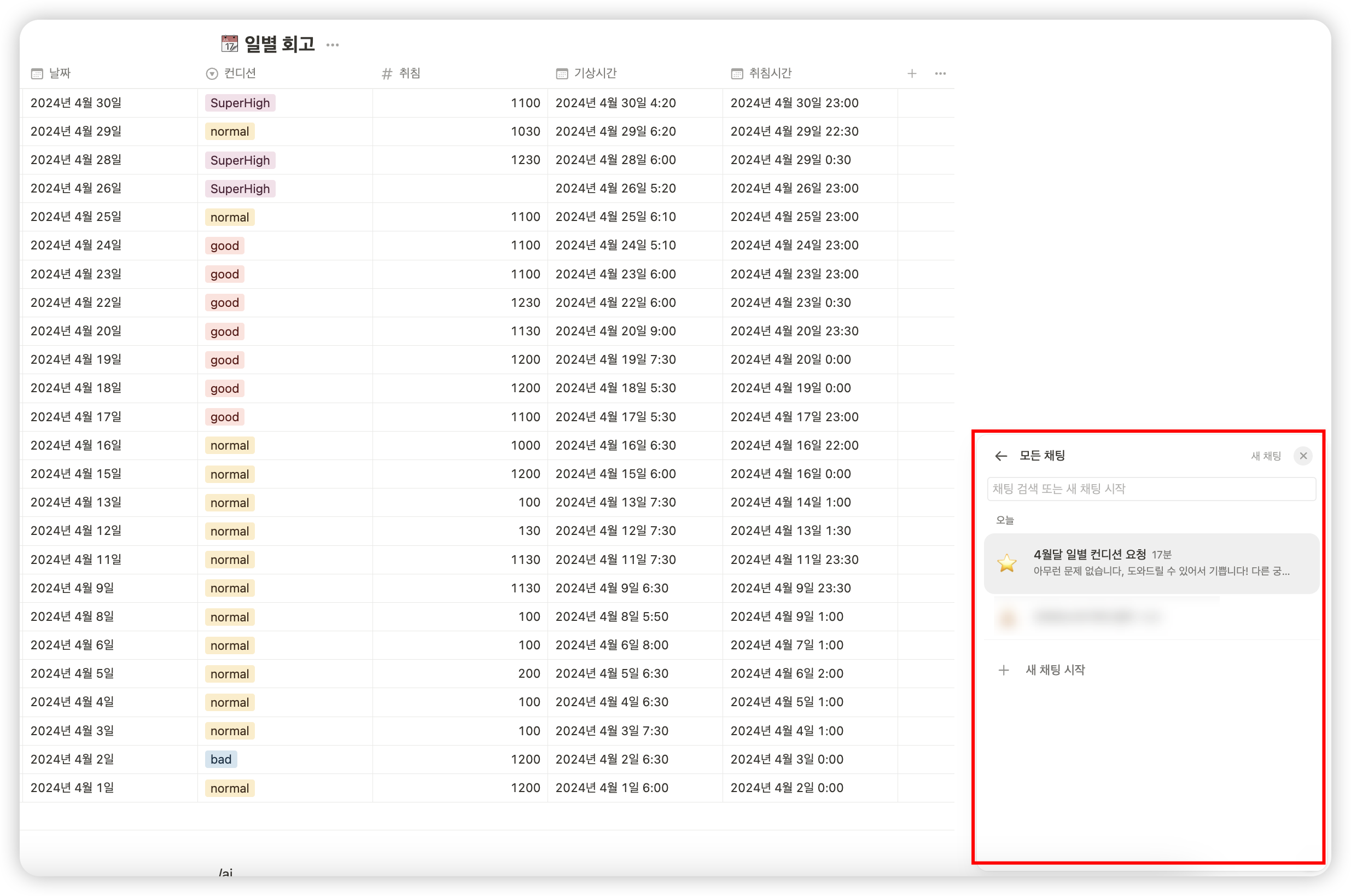
Task: Open SuperHigh tag for 2024년 4월 30일
Action: pyautogui.click(x=240, y=103)
